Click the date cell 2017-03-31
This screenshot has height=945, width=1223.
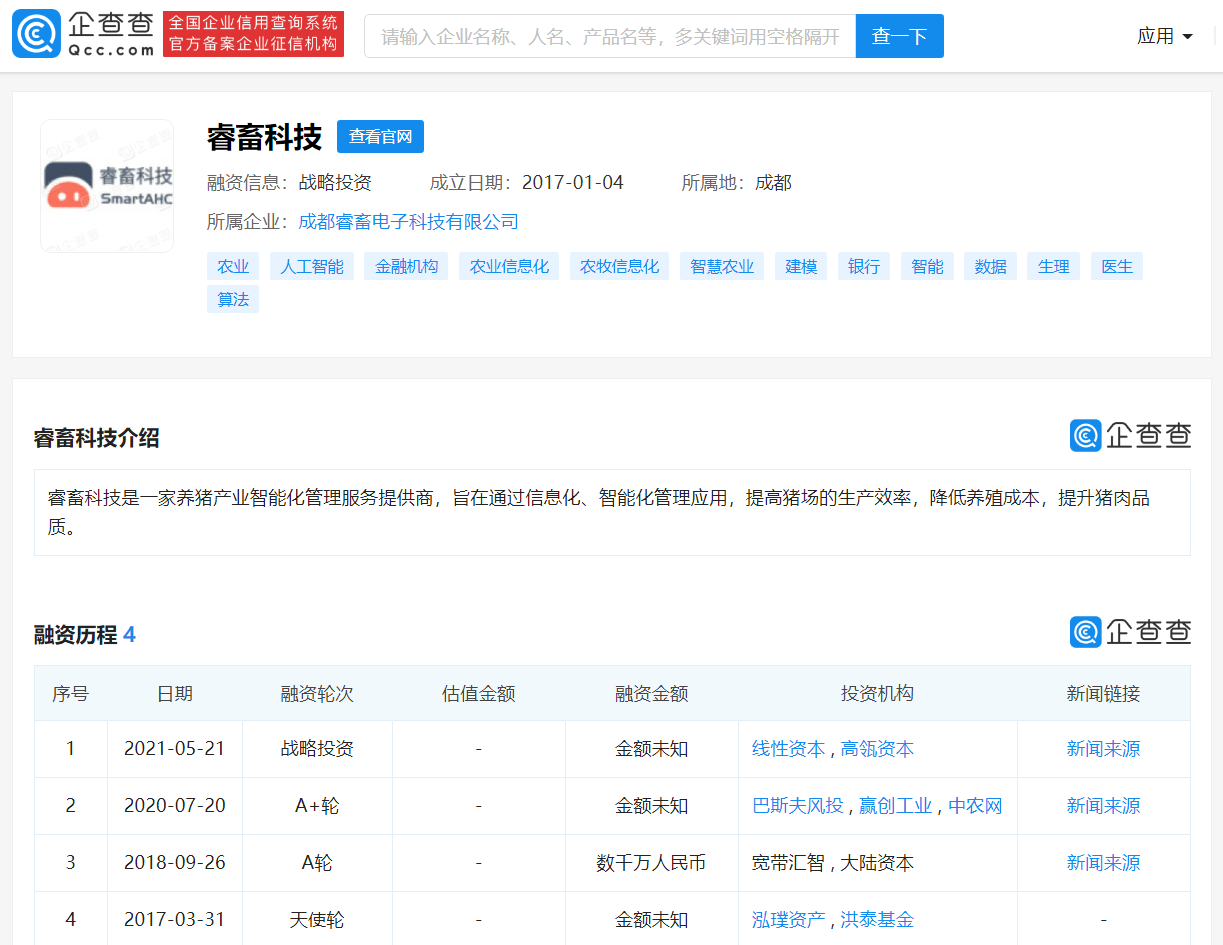click(x=175, y=920)
